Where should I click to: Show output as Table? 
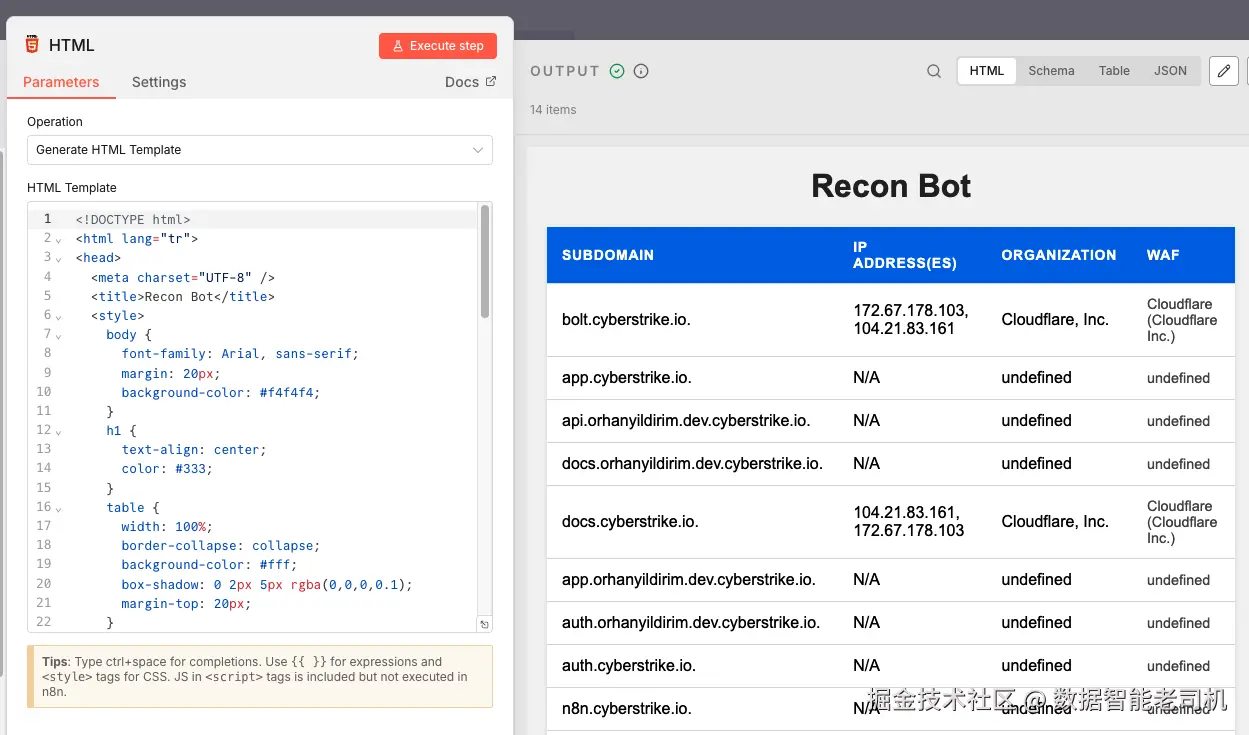1114,71
